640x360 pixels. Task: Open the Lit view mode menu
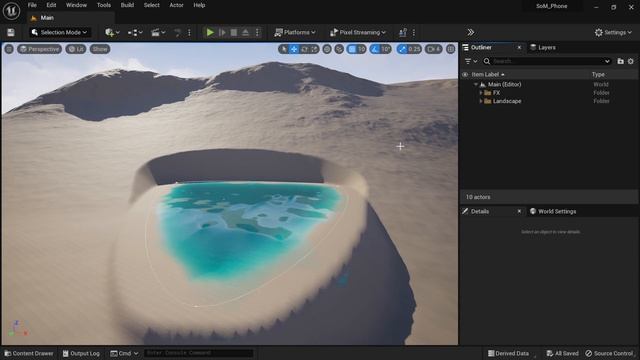coord(76,49)
